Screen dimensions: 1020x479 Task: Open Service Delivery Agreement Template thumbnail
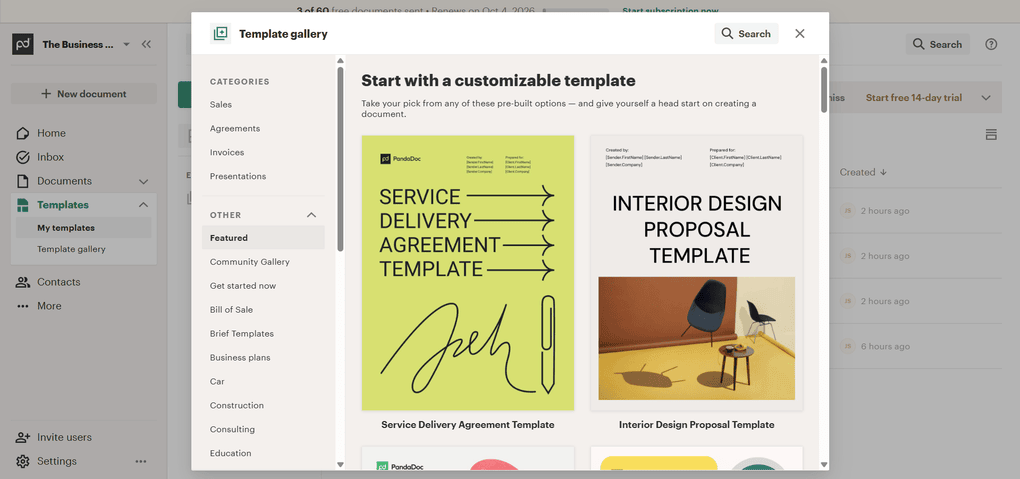468,273
